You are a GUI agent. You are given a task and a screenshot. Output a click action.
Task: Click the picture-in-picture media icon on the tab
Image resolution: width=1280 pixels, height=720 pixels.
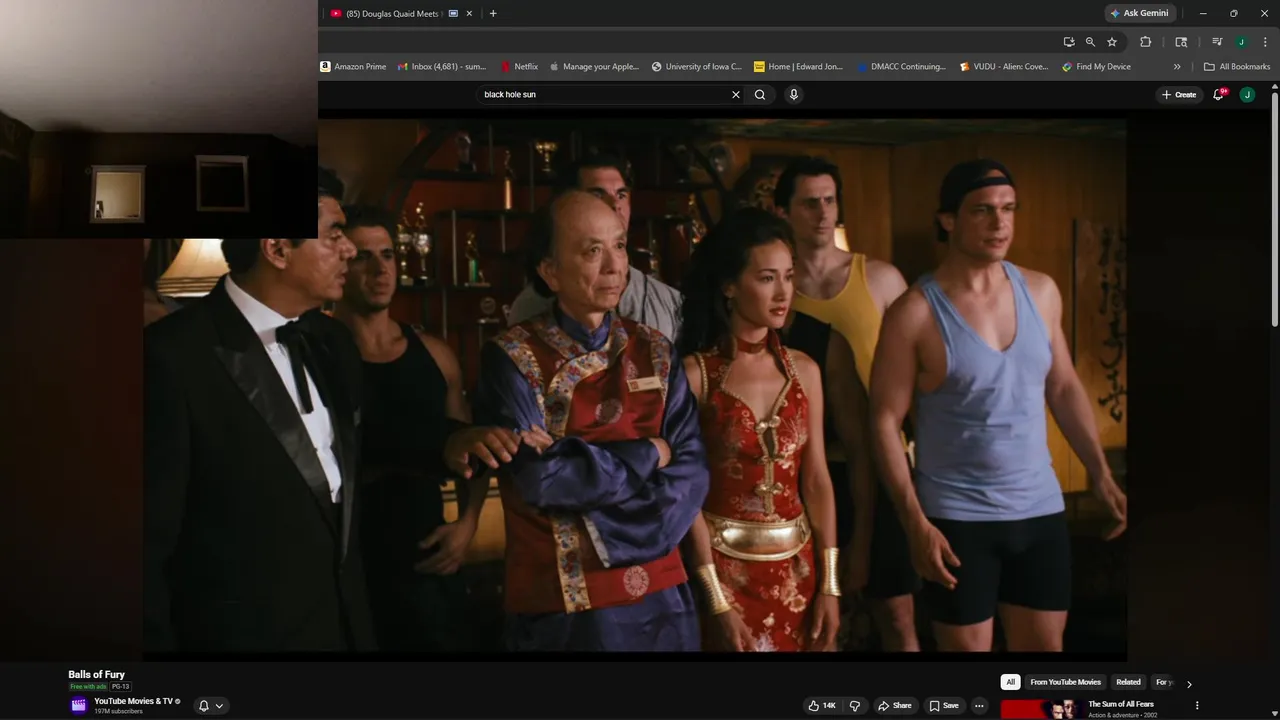click(x=453, y=13)
